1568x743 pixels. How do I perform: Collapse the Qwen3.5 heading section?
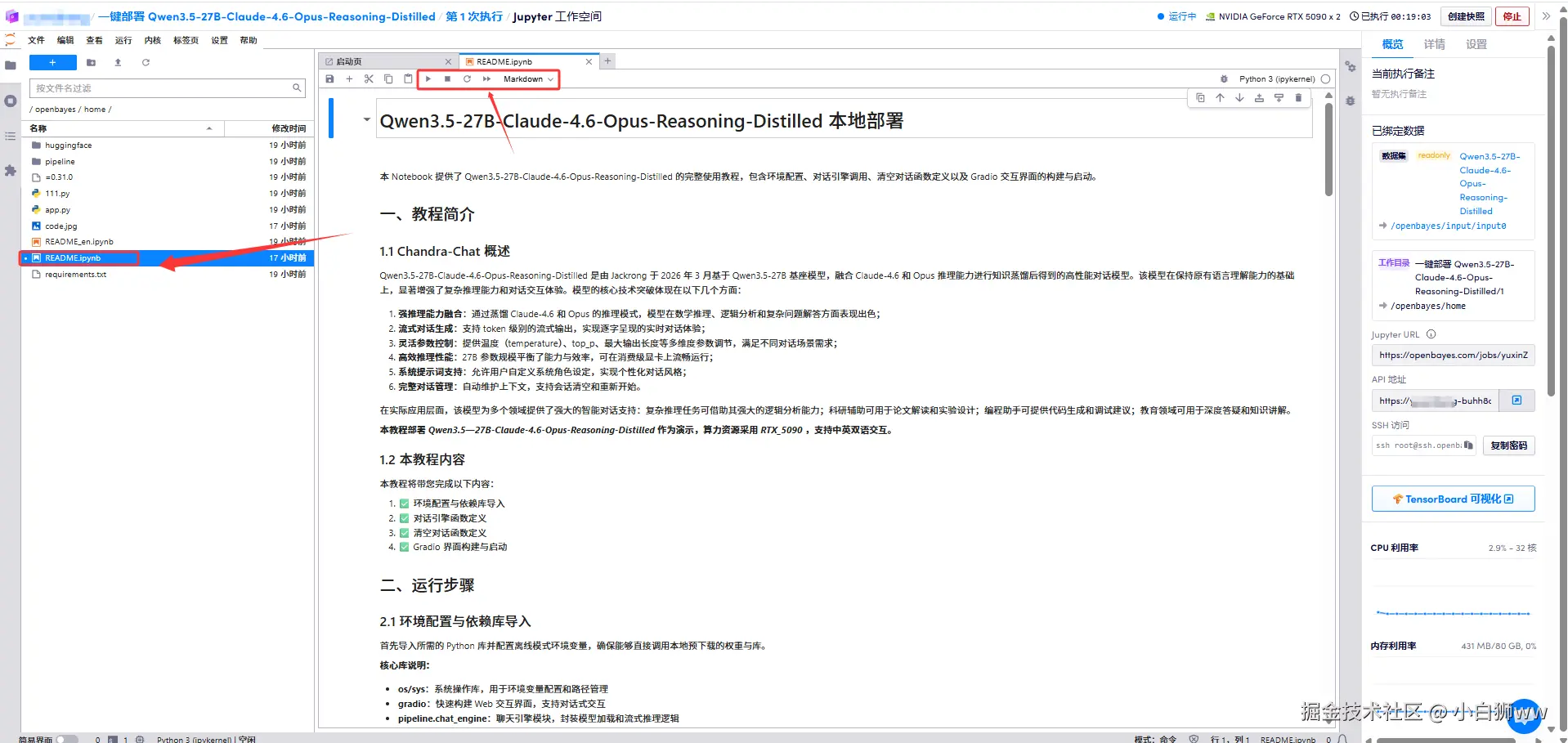pos(366,120)
